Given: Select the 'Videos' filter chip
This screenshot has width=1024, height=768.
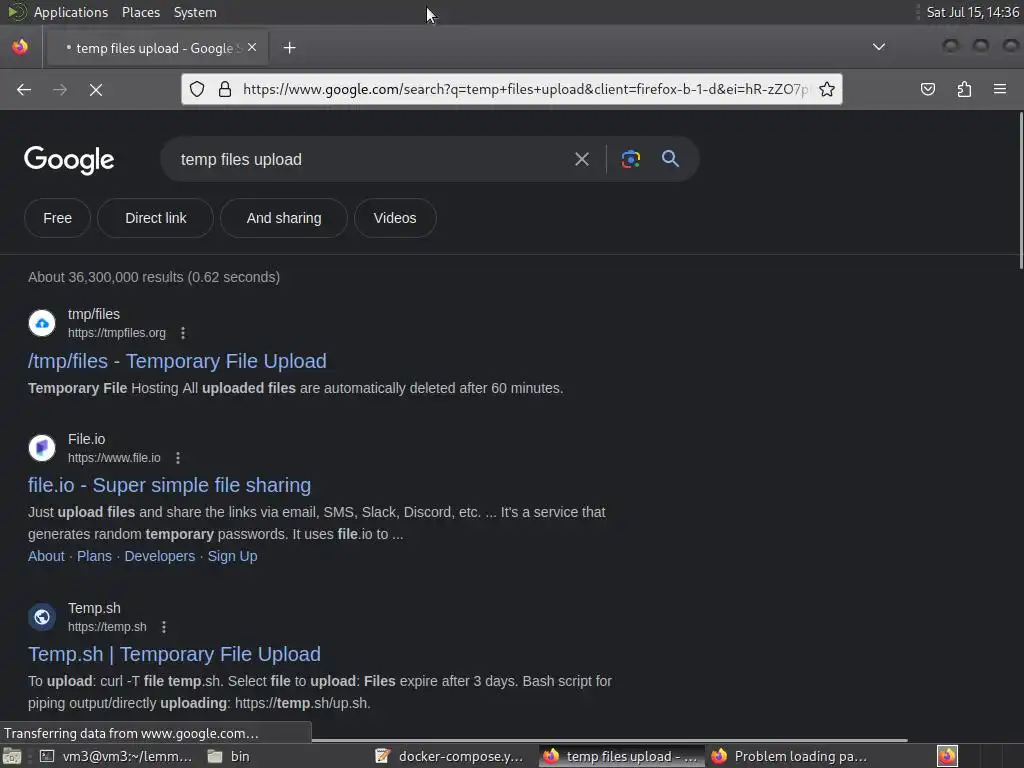Looking at the screenshot, I should pos(395,218).
